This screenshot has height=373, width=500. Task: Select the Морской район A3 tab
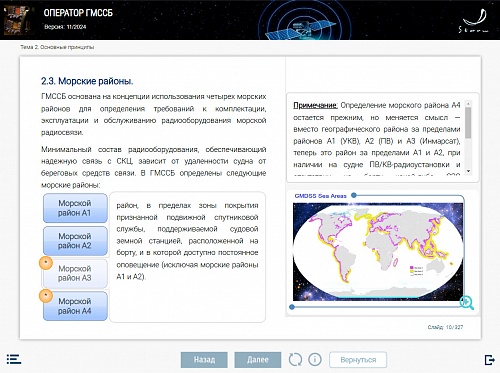click(75, 273)
